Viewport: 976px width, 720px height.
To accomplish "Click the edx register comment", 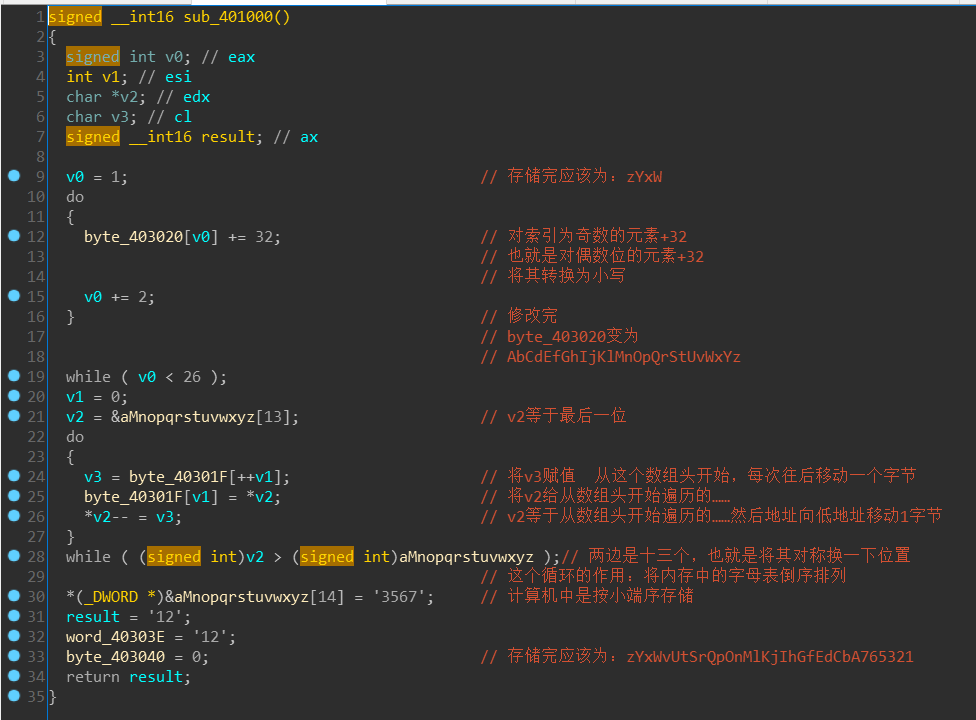I will pos(197,97).
